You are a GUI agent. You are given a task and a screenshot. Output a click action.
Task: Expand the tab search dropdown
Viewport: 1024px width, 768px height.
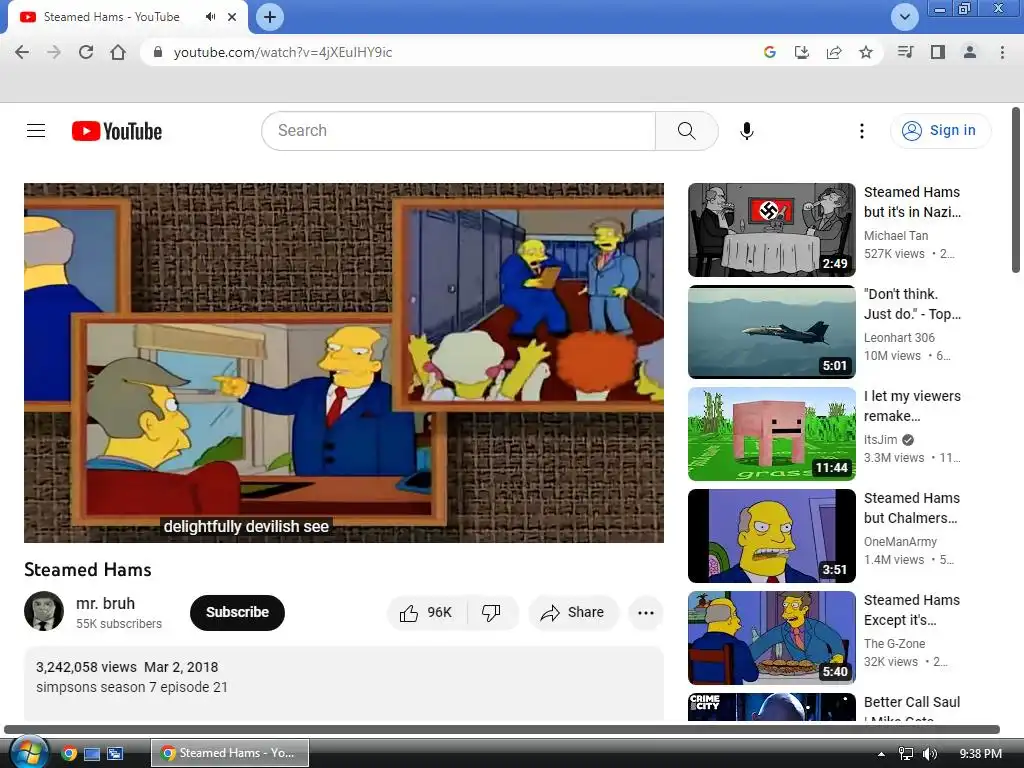[x=904, y=17]
